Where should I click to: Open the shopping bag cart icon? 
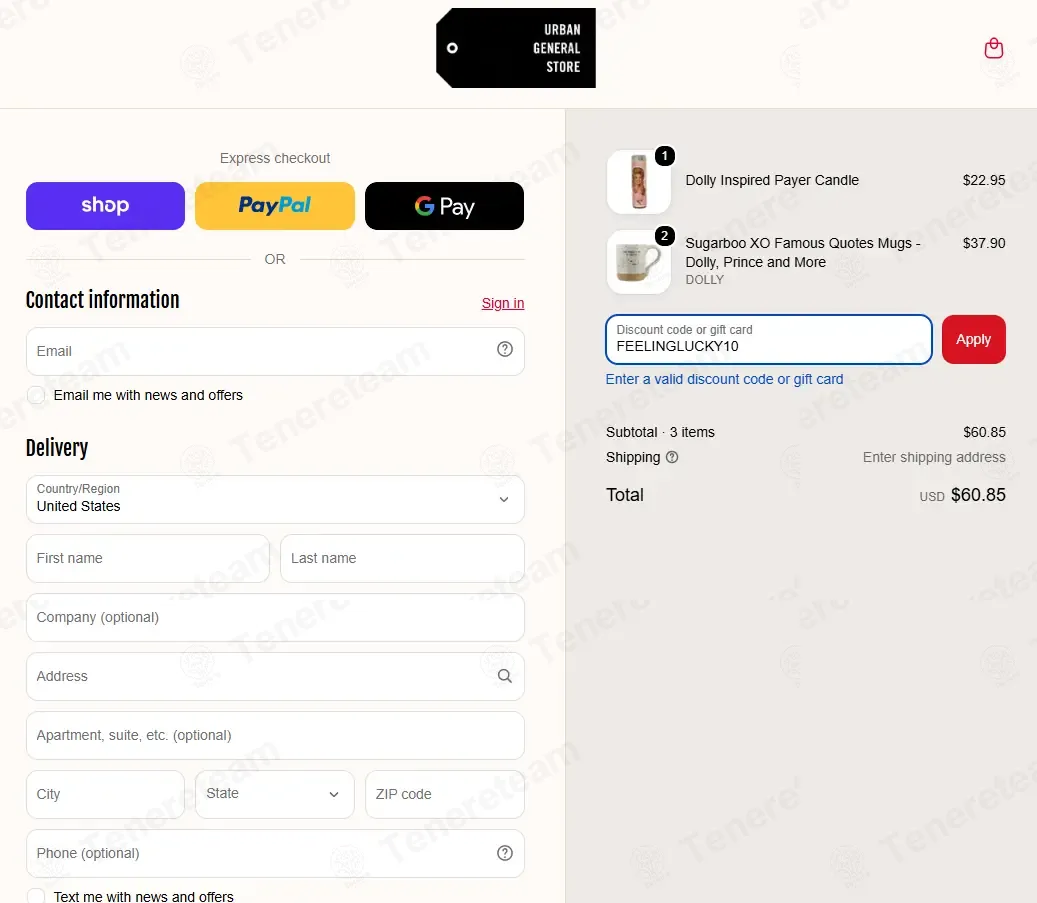pyautogui.click(x=993, y=48)
